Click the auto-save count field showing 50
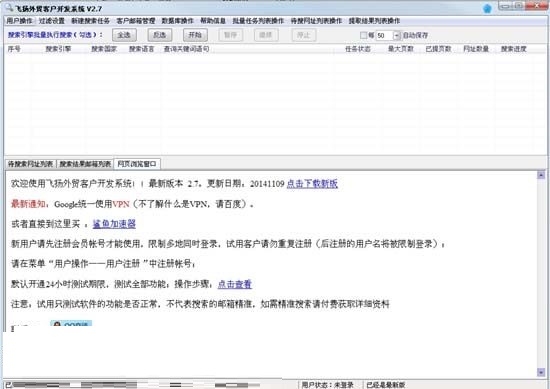The width and height of the screenshot is (550, 389). click(x=384, y=35)
